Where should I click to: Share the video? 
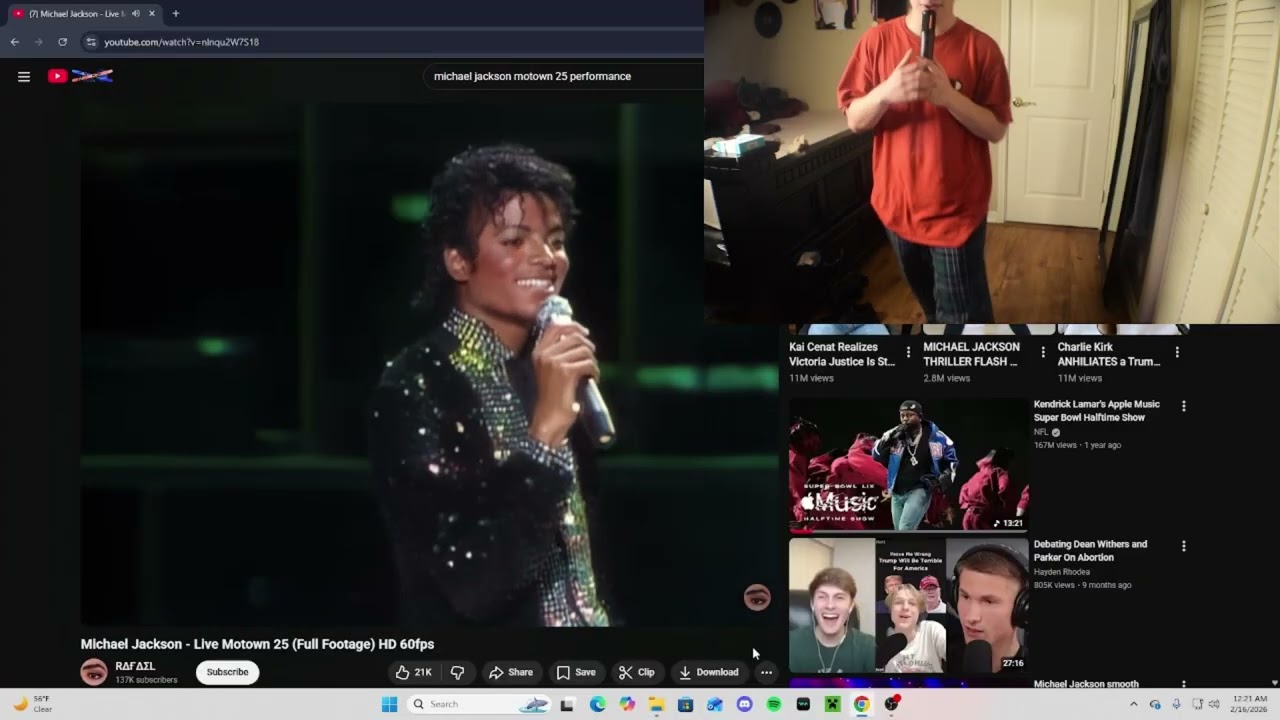pos(510,672)
